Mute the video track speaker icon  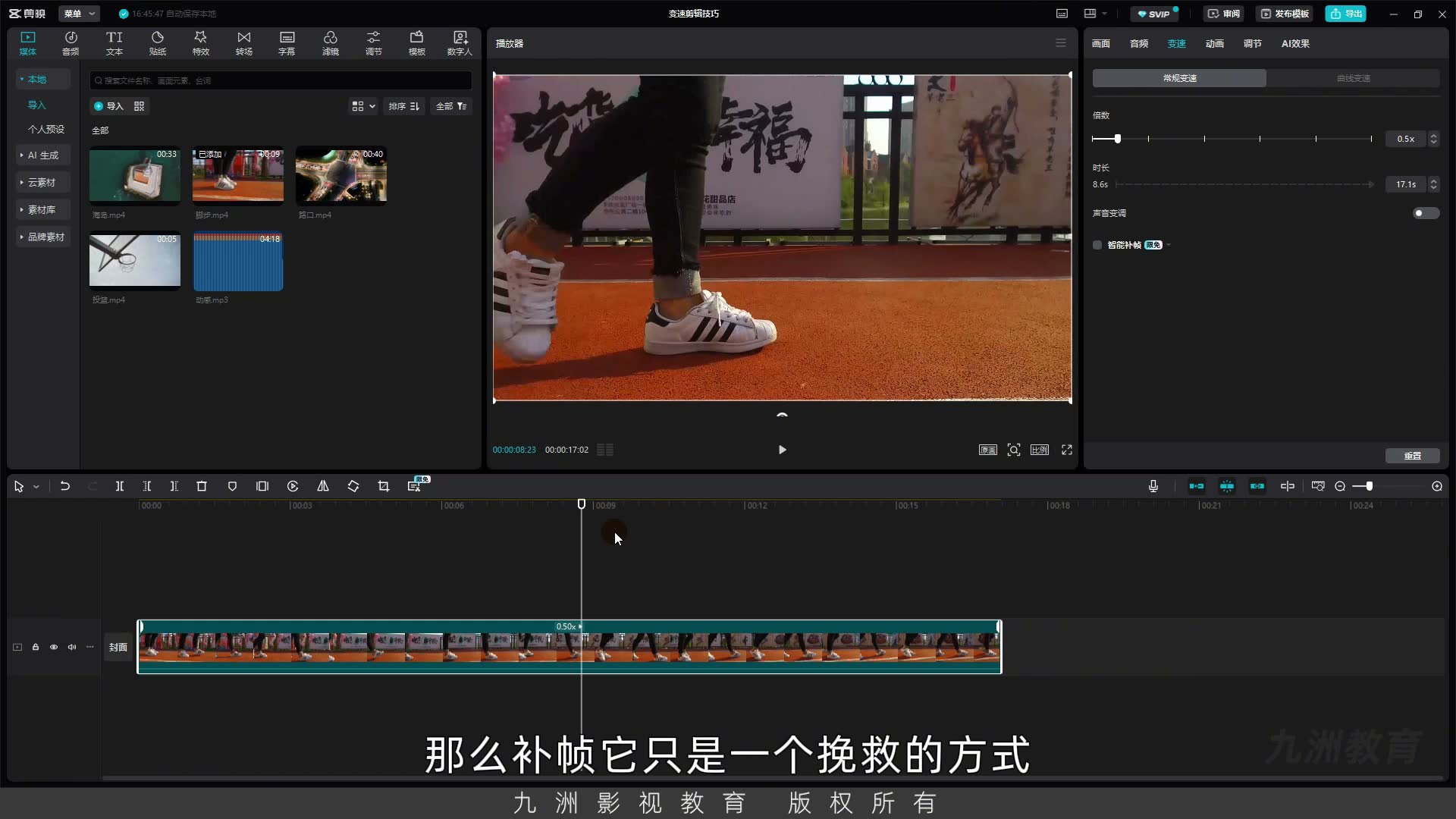click(72, 647)
